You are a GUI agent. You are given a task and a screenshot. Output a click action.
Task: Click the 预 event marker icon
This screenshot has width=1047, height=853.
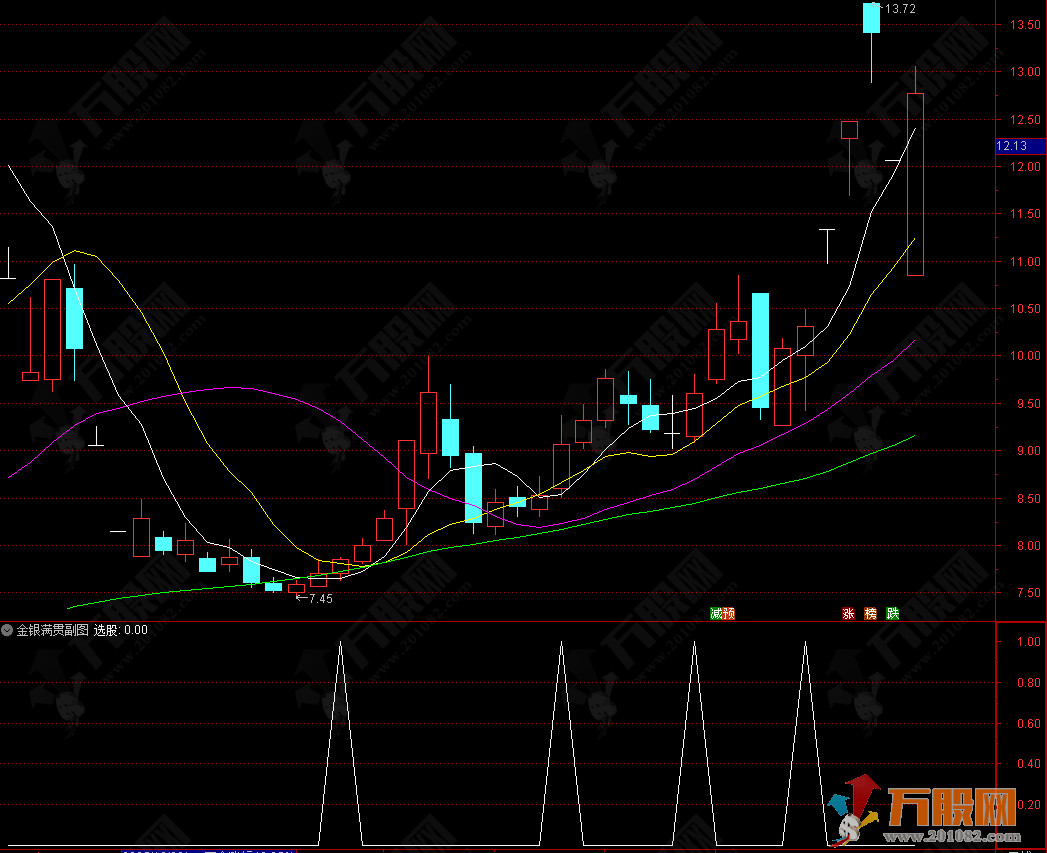pos(728,613)
